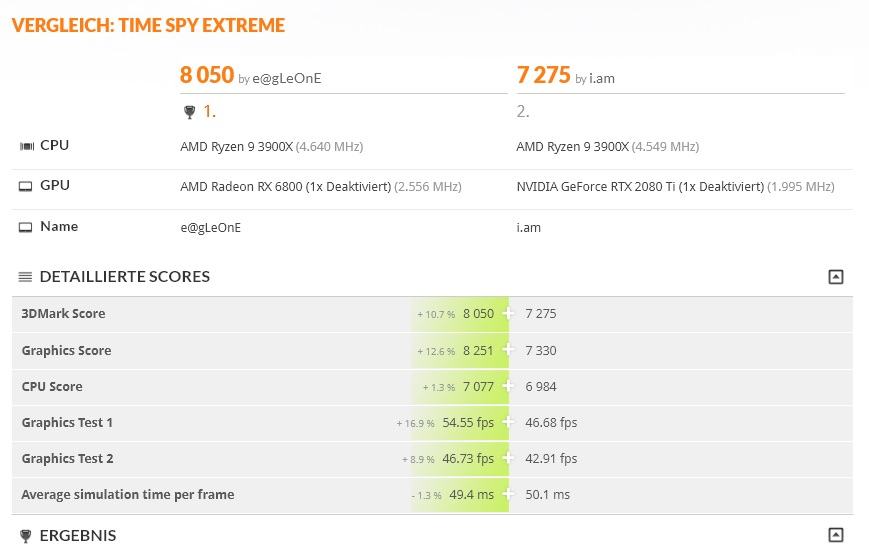Click the Ergebnis trophy icon
This screenshot has width=869, height=552.
click(26, 536)
